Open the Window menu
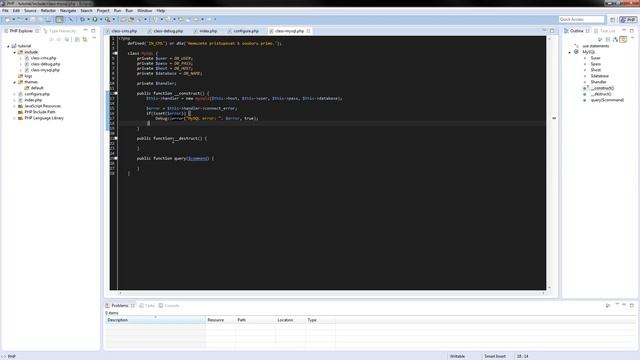The width and height of the screenshot is (640, 360). tap(144, 11)
